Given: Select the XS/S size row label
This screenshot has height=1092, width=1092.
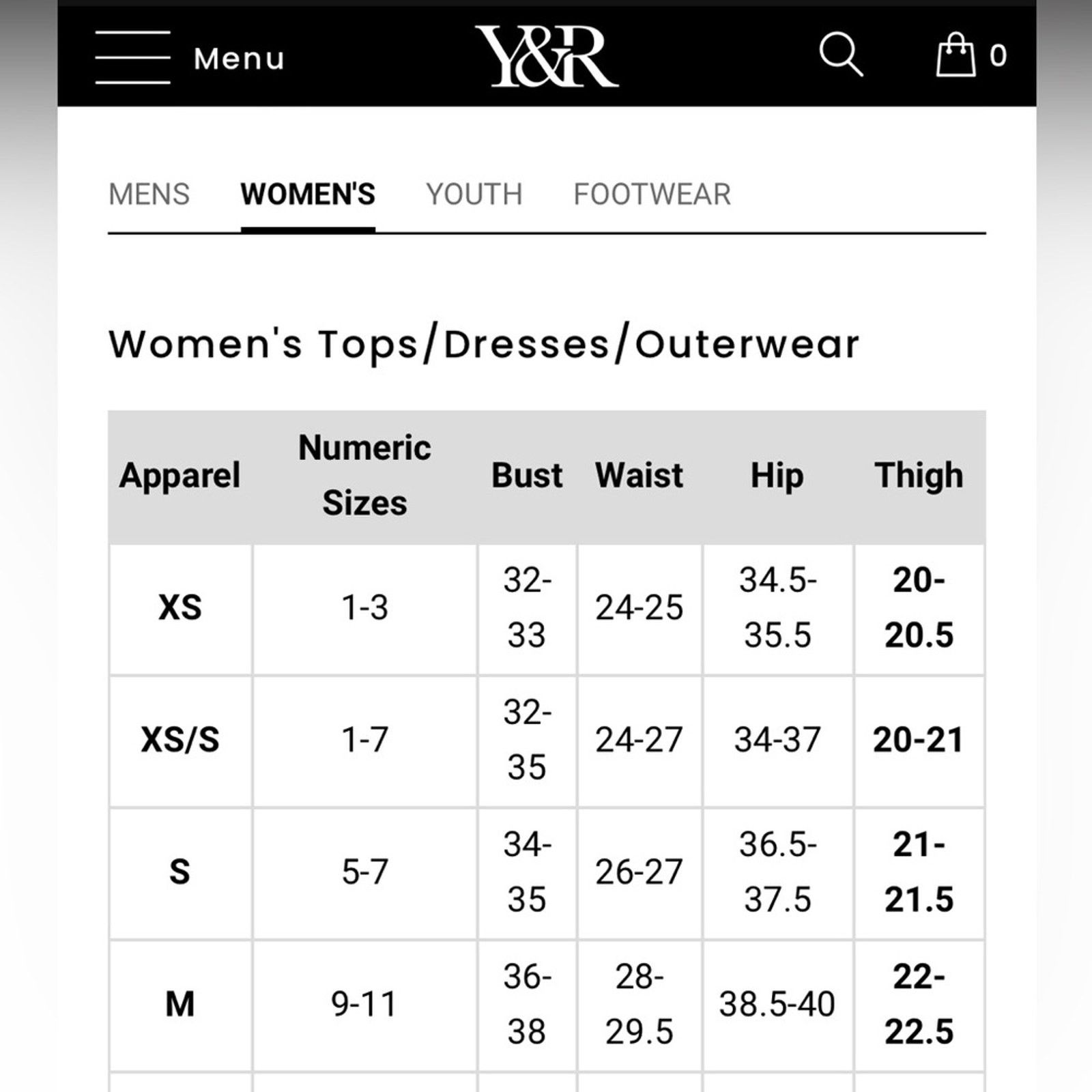Looking at the screenshot, I should tap(180, 740).
